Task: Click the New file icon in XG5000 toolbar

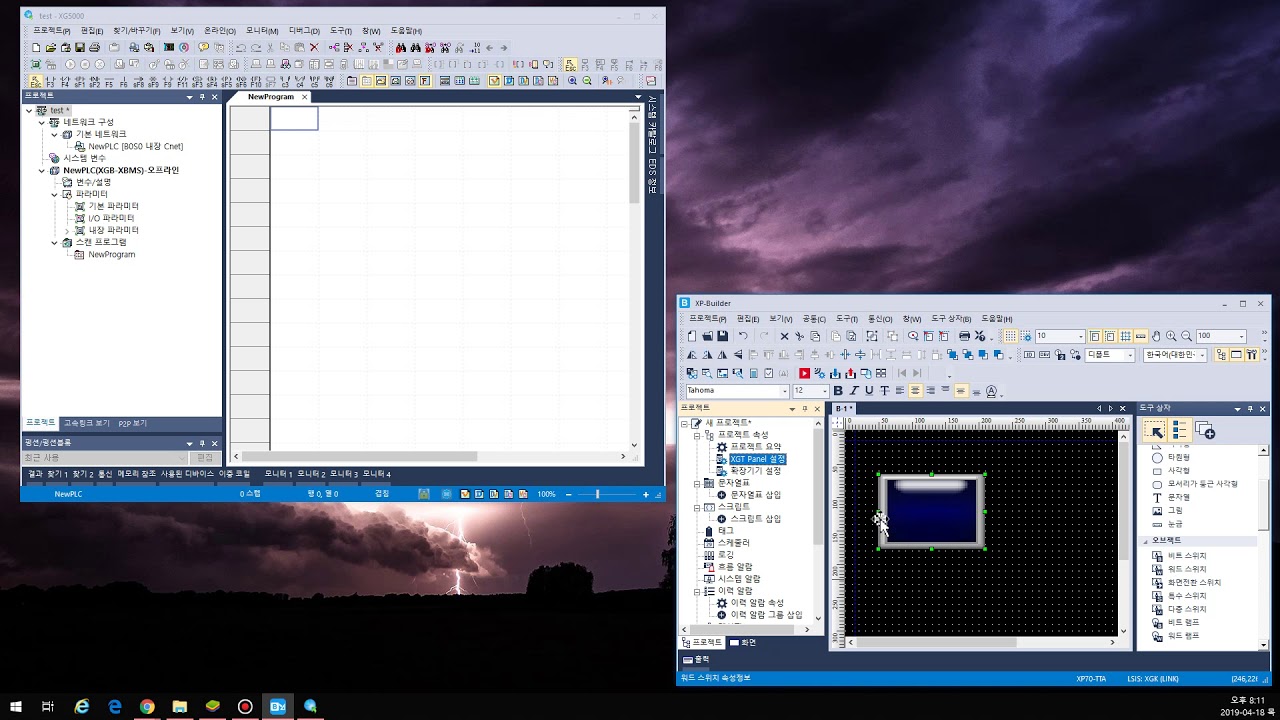Action: (x=36, y=47)
